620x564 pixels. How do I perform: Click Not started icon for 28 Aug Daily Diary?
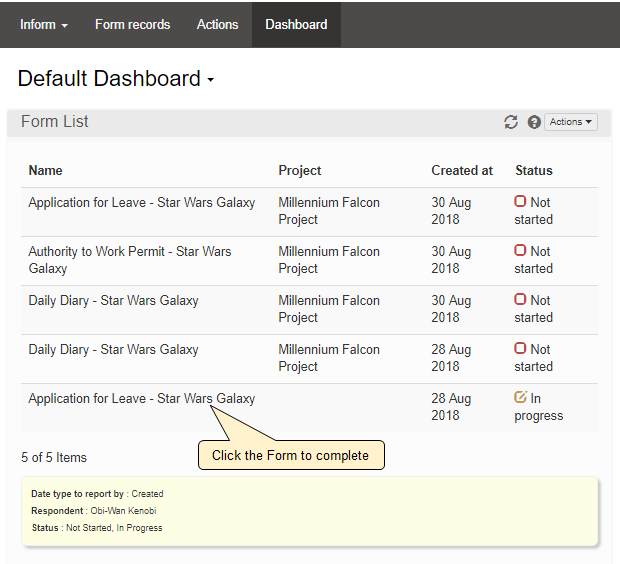click(x=520, y=349)
